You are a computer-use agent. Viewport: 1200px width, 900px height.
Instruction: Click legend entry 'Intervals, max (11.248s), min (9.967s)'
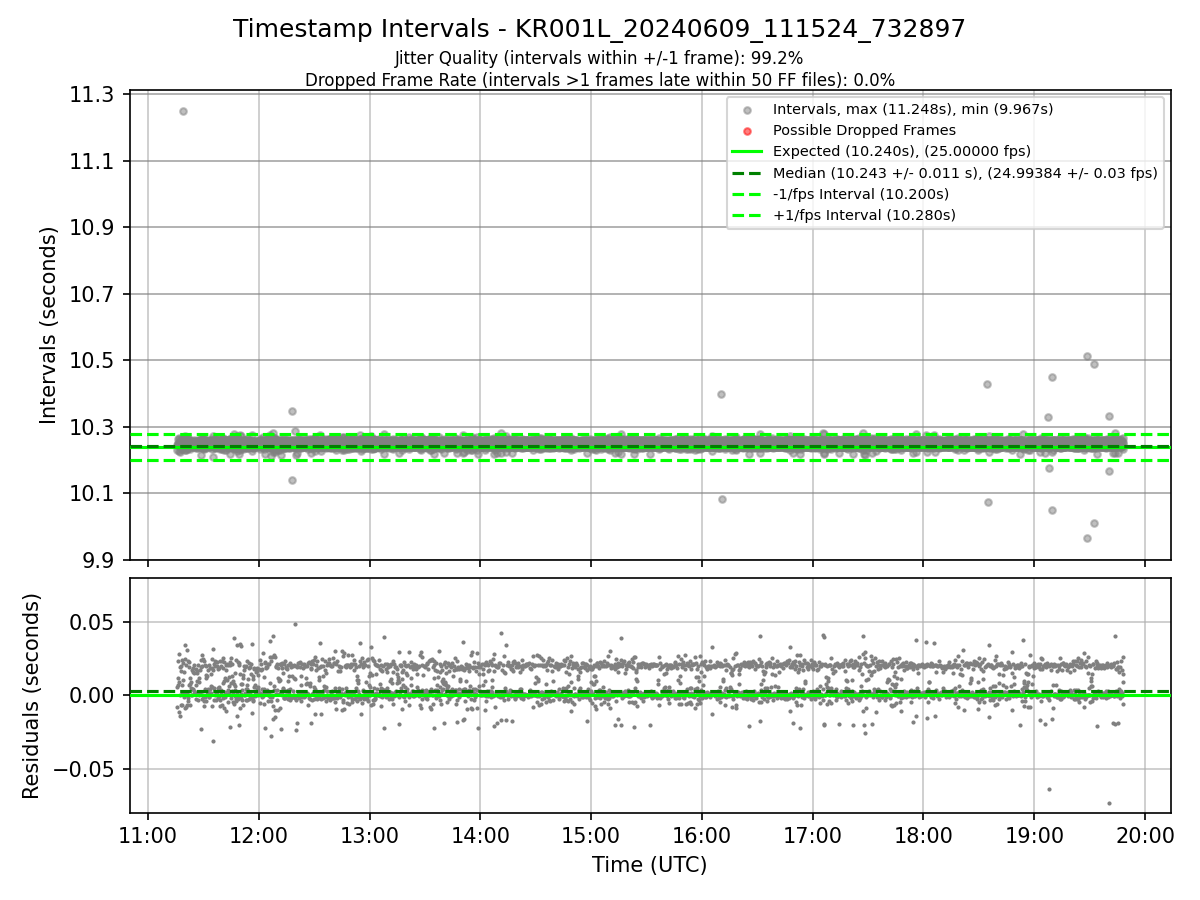coord(913,109)
